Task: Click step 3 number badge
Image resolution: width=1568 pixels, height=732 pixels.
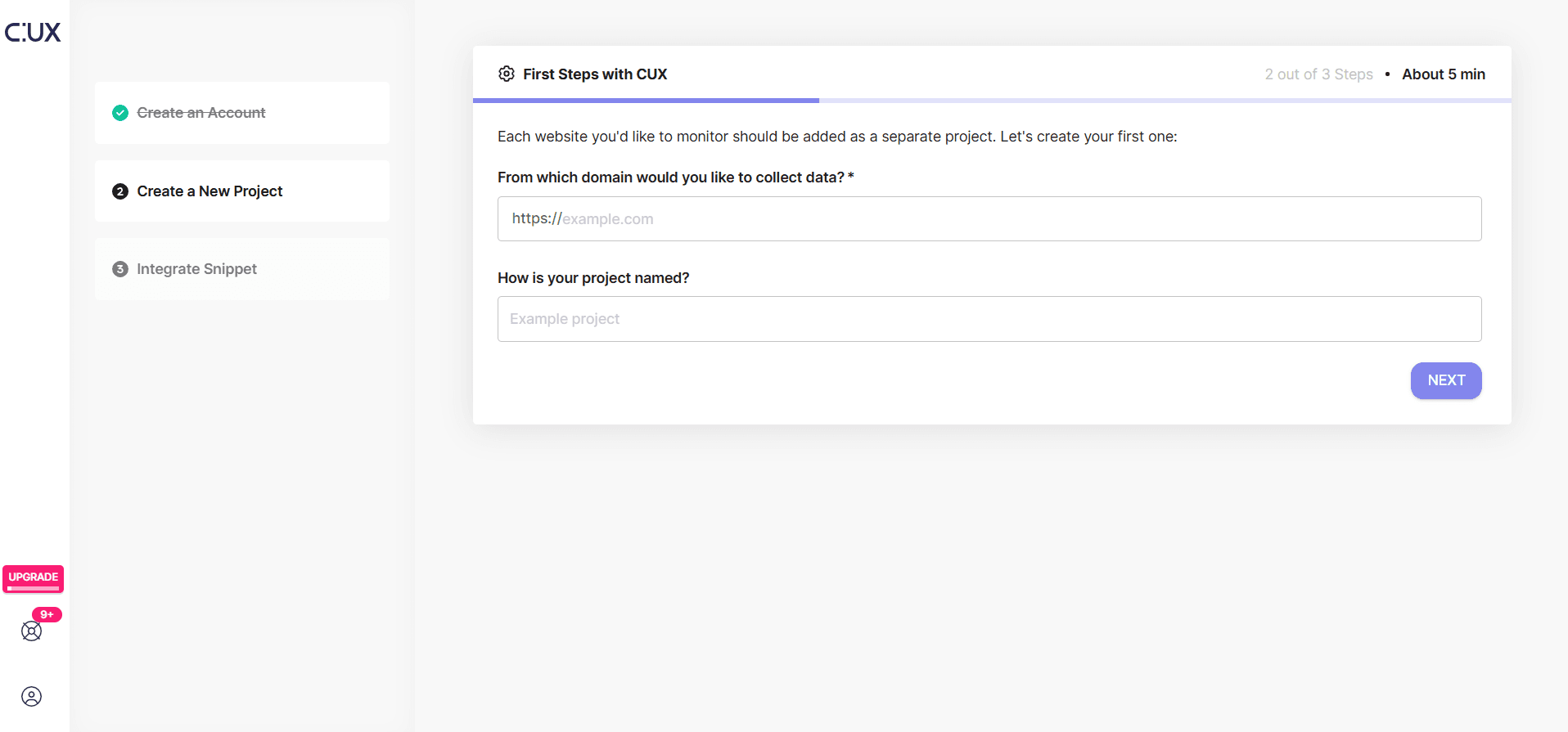Action: (x=120, y=269)
